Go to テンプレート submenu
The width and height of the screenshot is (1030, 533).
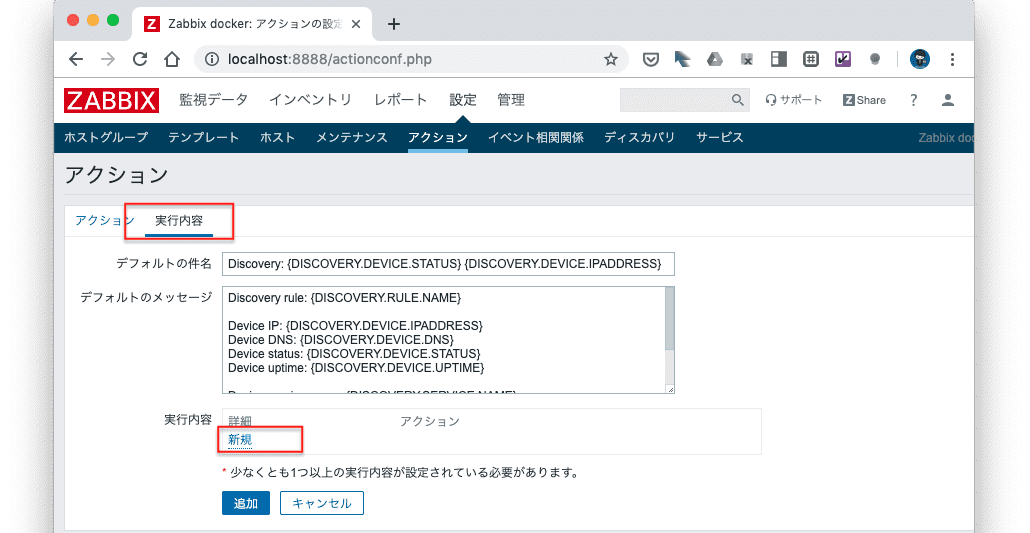coord(204,137)
